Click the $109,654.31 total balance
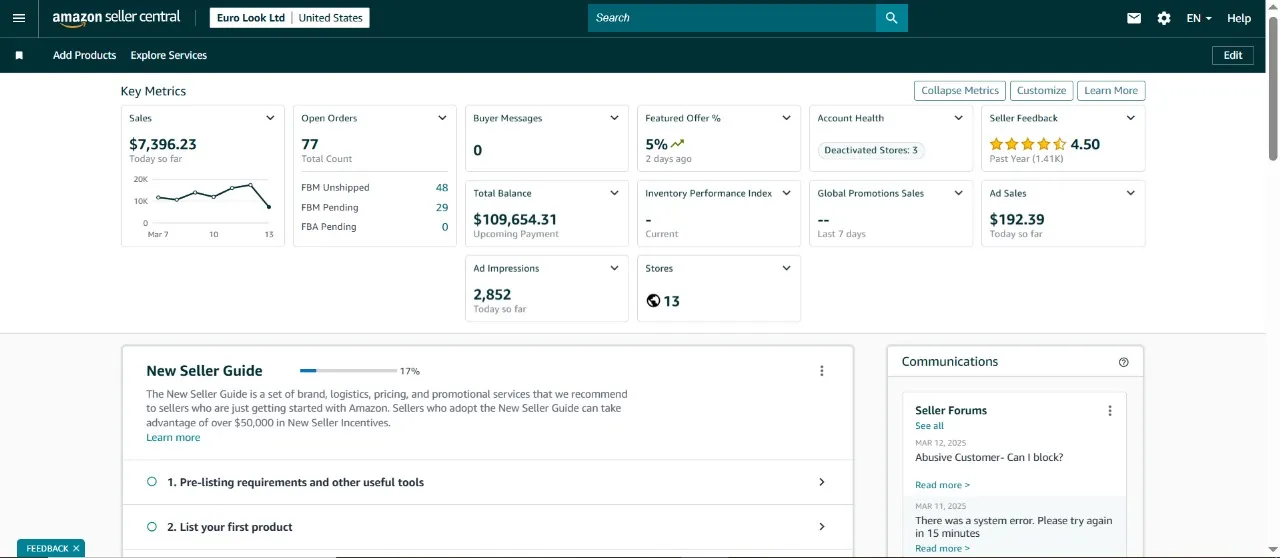Image resolution: width=1280 pixels, height=558 pixels. pos(515,219)
